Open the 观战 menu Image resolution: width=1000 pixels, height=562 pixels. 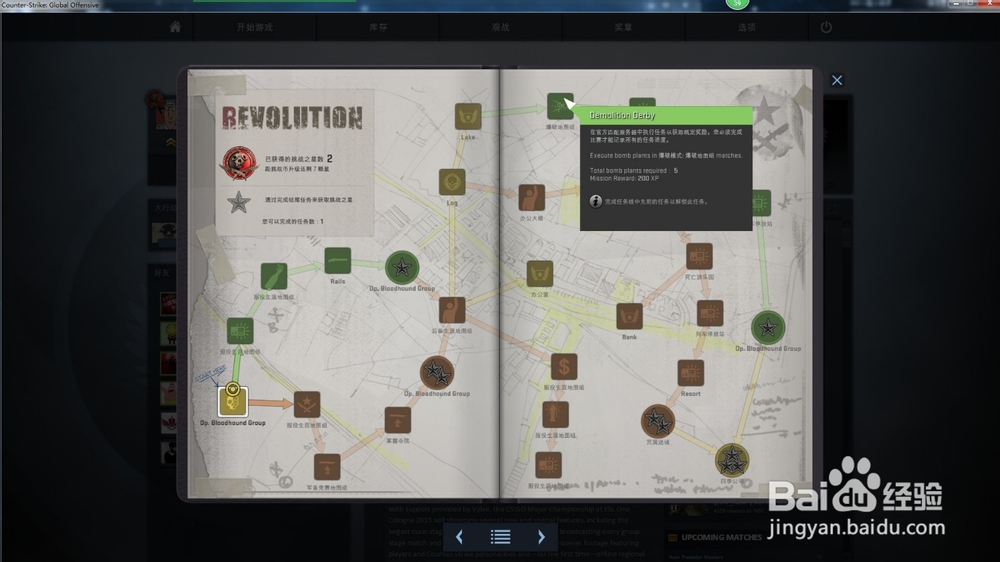[x=501, y=27]
